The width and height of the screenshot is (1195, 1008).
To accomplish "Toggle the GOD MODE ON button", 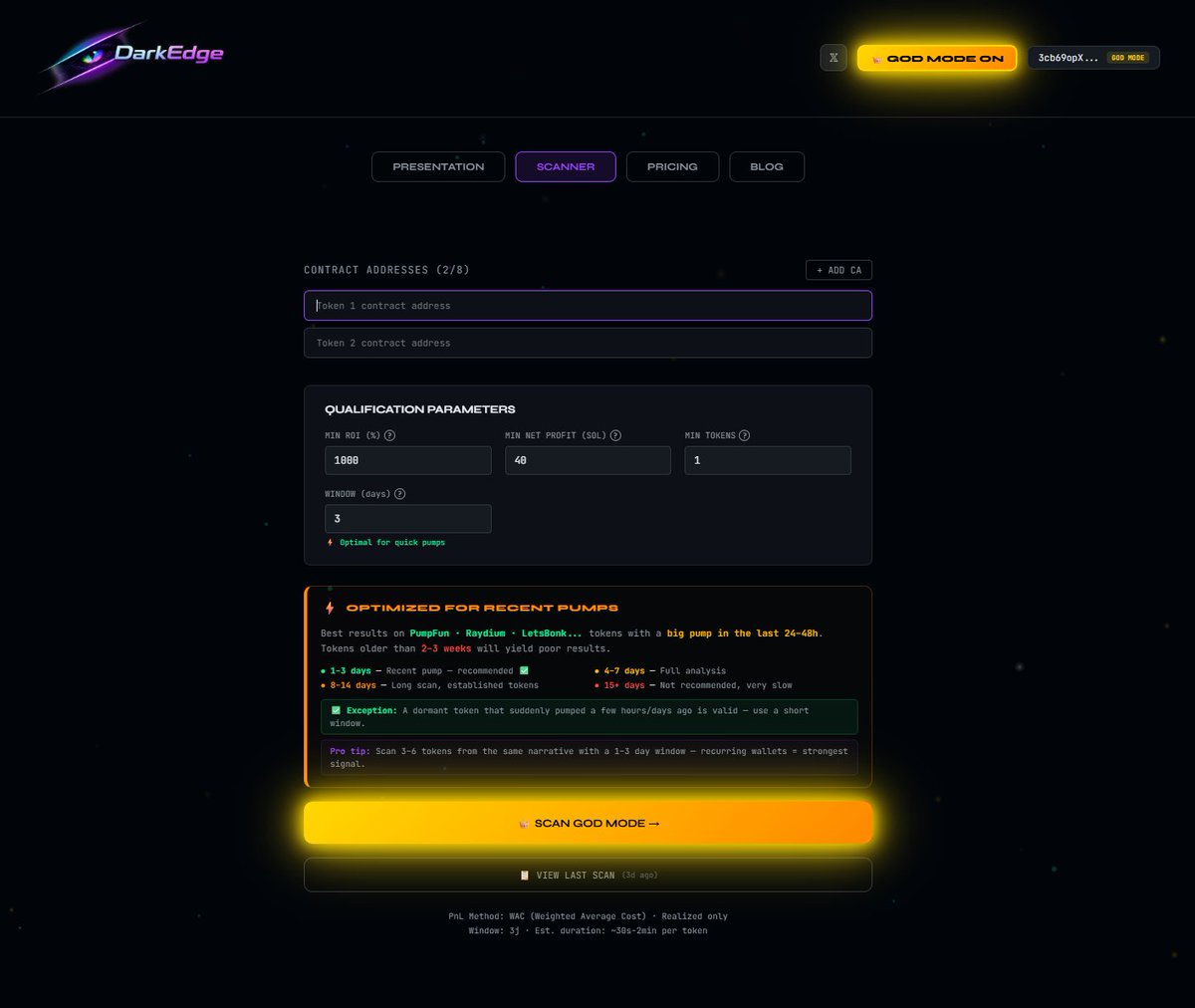I will point(937,58).
